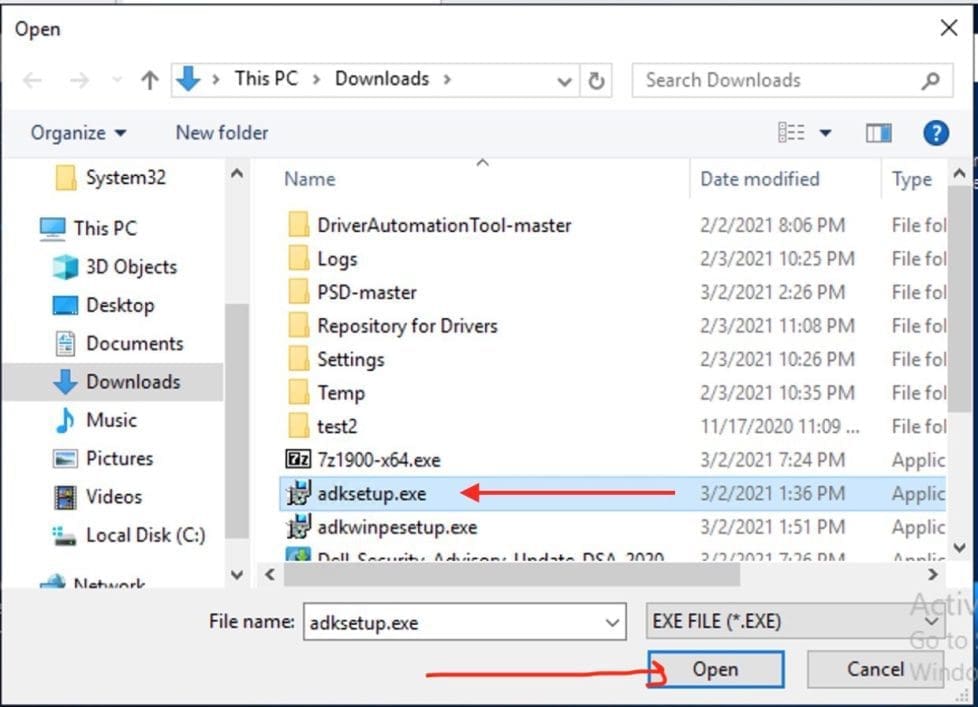The height and width of the screenshot is (707, 978).
Task: Expand the File name combo box
Action: coord(612,622)
